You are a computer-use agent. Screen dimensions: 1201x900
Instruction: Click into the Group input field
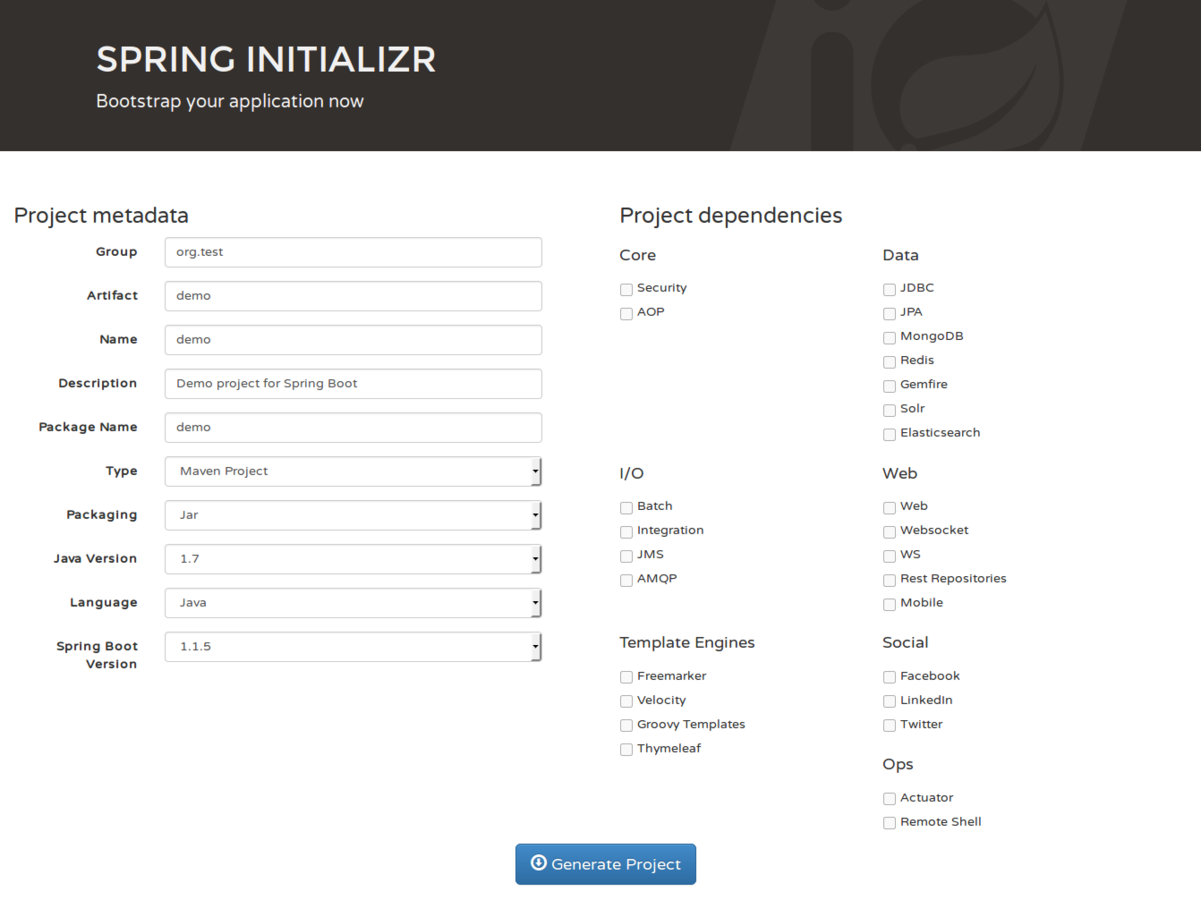(353, 252)
